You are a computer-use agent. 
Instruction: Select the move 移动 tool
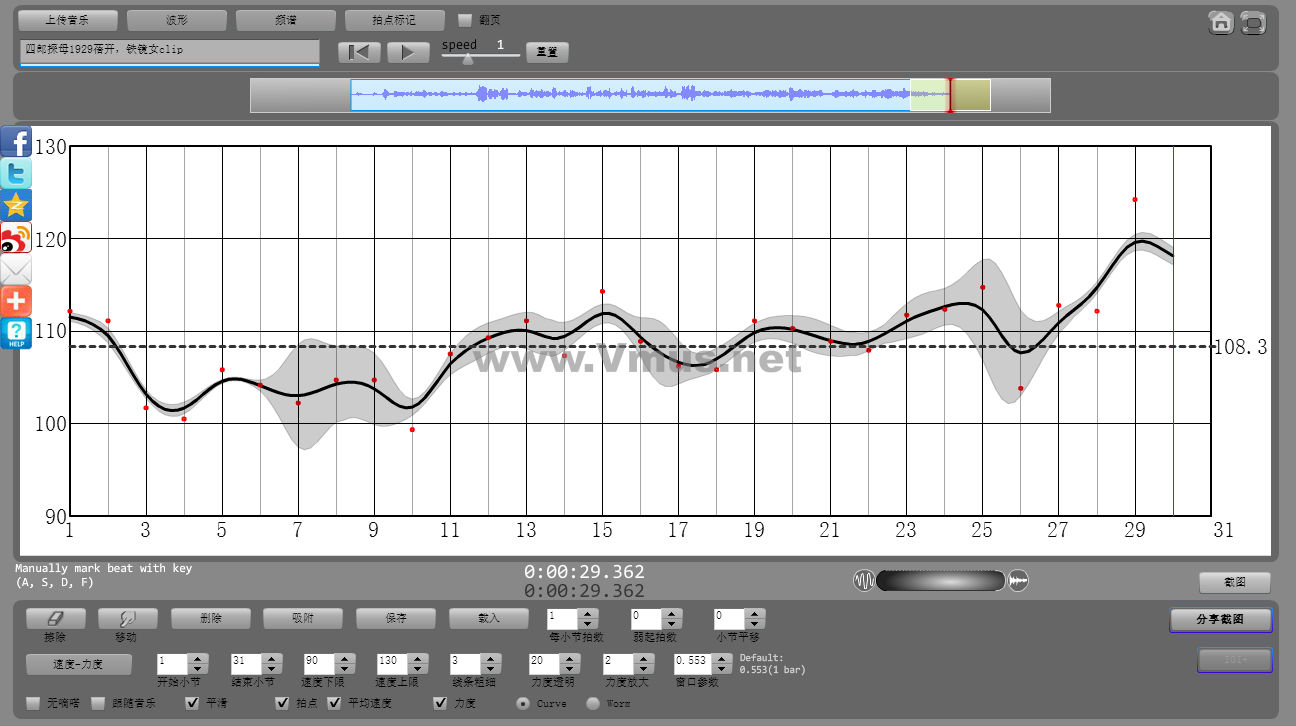127,619
